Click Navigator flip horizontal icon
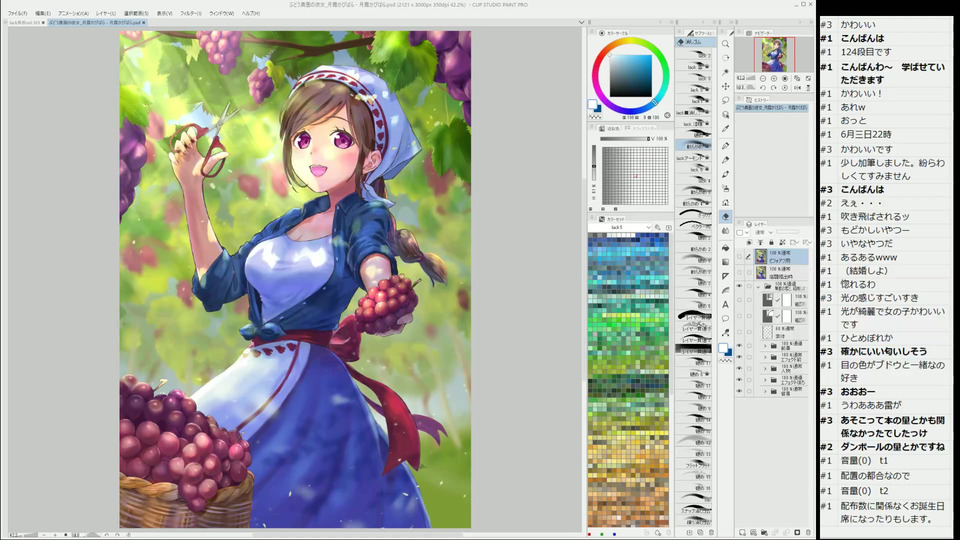This screenshot has height=540, width=960. [797, 88]
